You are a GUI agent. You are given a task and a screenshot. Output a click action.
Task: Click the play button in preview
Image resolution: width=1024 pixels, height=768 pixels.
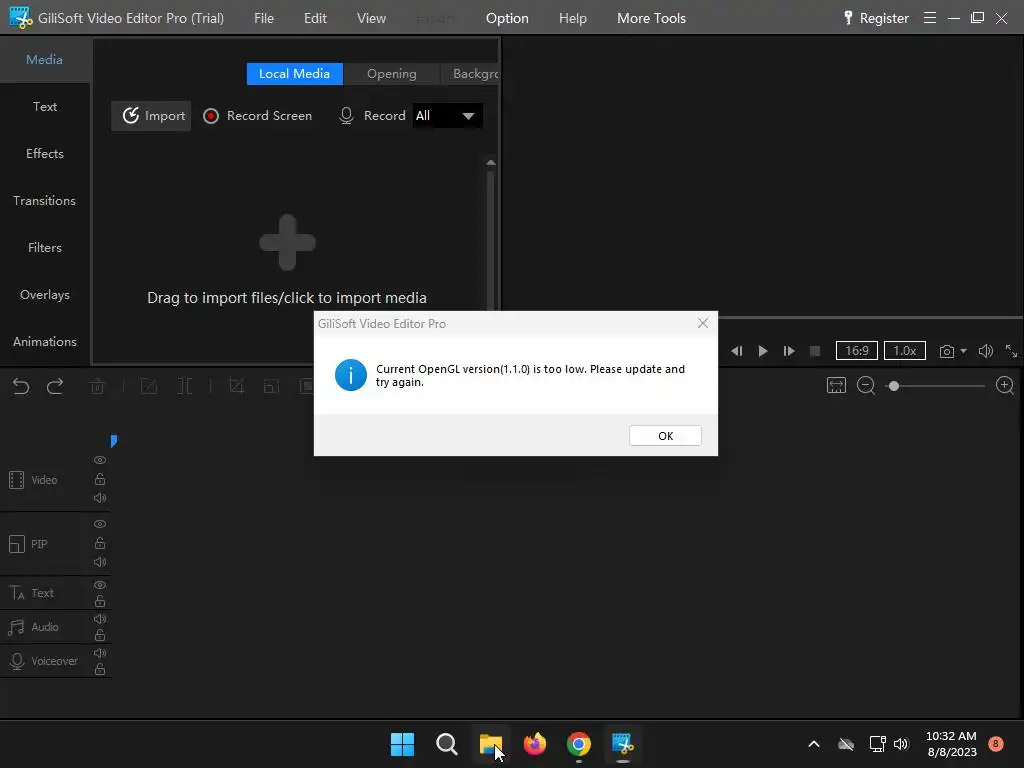point(763,351)
